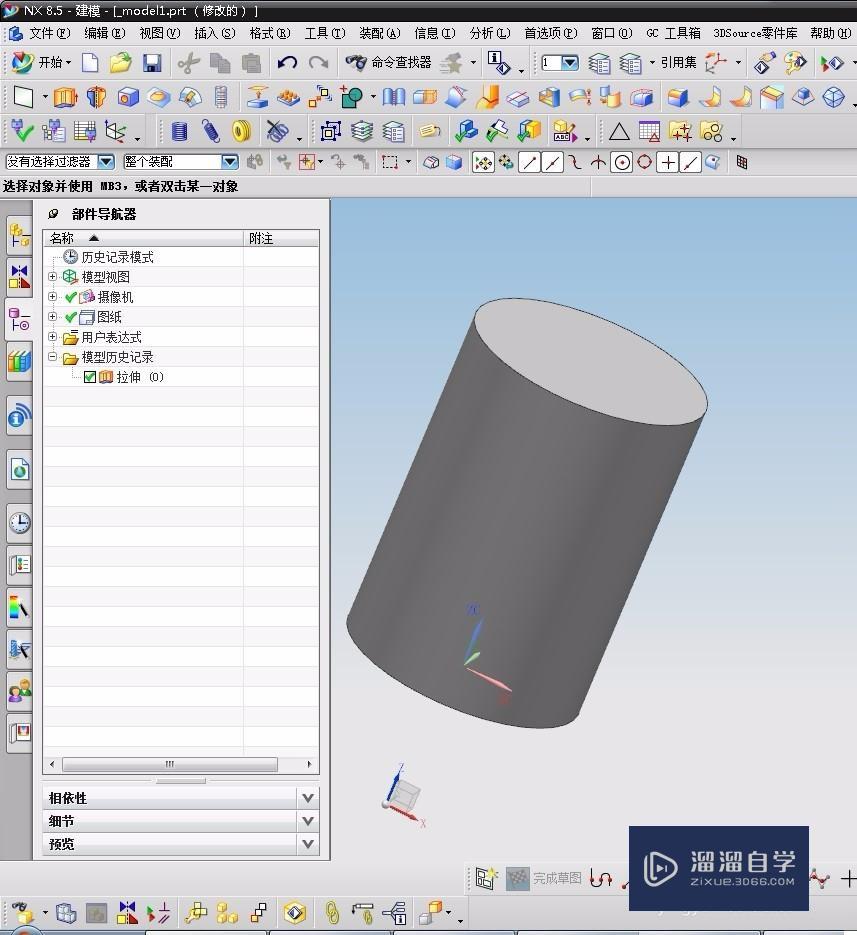The height and width of the screenshot is (935, 857).
Task: Open the Reuse Library books sidebar tab
Action: [19, 361]
